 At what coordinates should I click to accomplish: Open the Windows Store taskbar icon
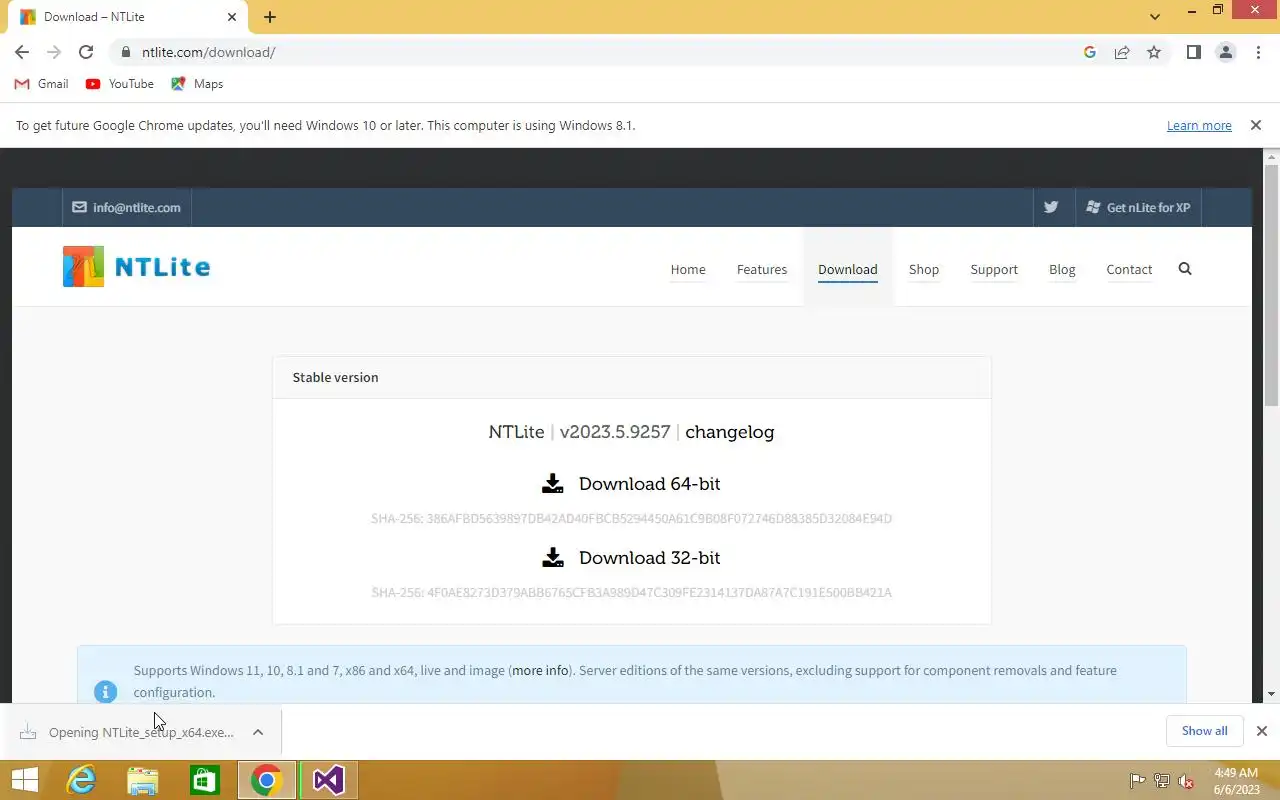pyautogui.click(x=204, y=780)
